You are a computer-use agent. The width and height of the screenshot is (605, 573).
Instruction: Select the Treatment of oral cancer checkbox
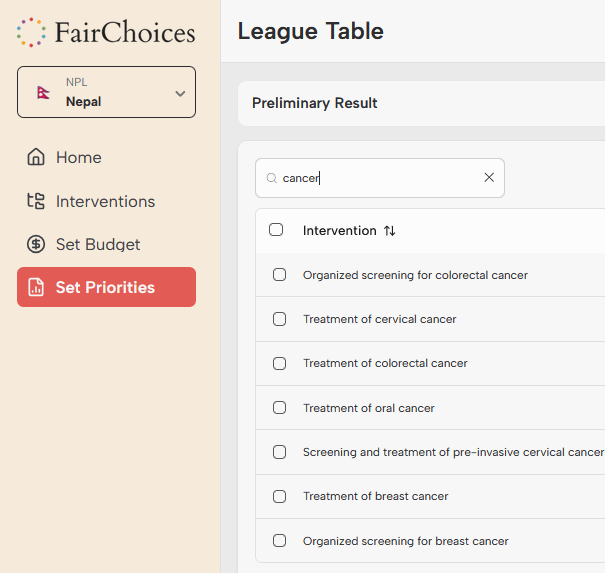coord(280,408)
